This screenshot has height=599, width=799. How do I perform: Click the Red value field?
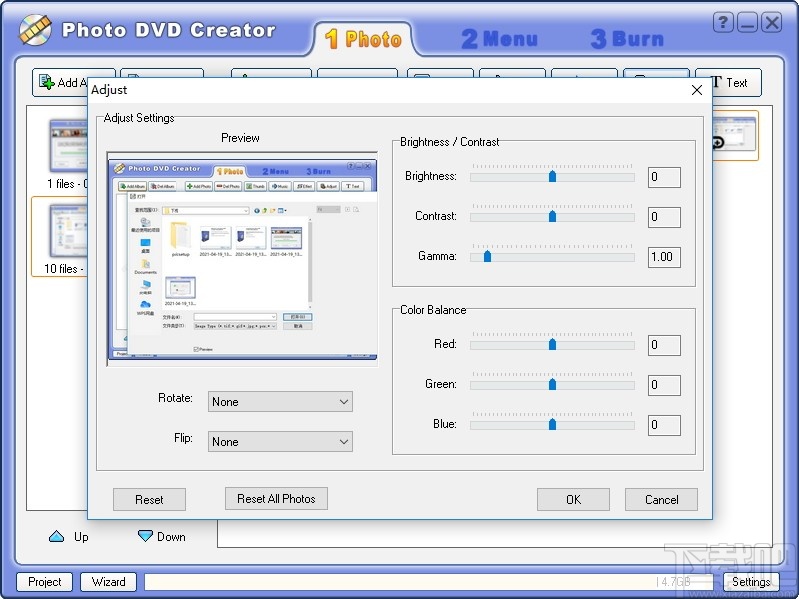664,345
